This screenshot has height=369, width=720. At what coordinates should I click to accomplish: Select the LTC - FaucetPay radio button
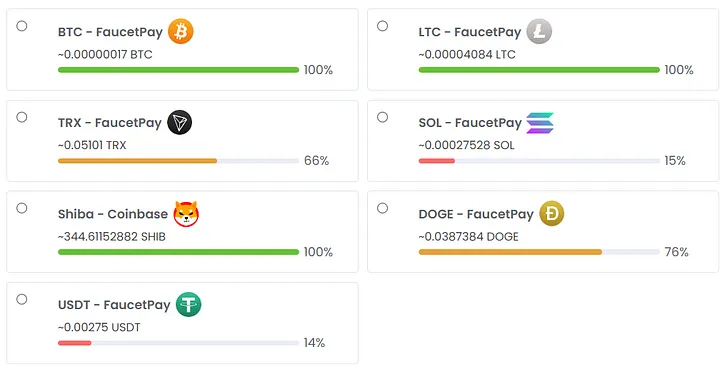pyautogui.click(x=382, y=26)
